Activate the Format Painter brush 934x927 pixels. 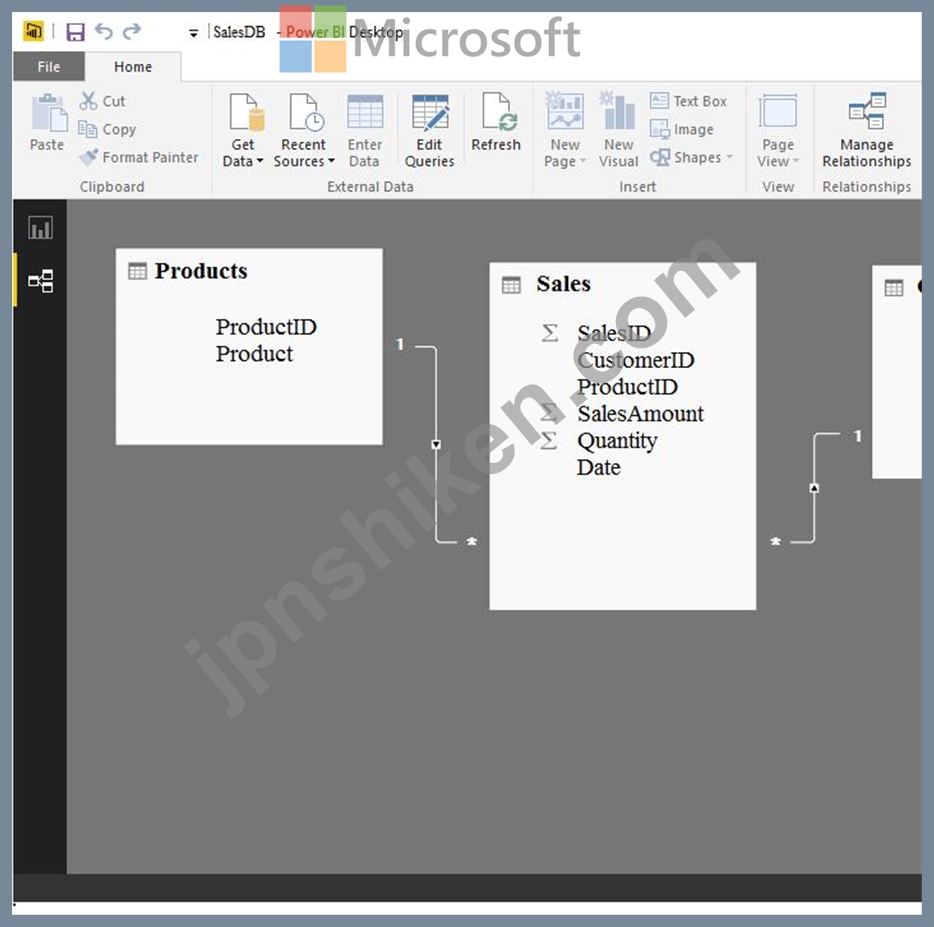(x=89, y=157)
